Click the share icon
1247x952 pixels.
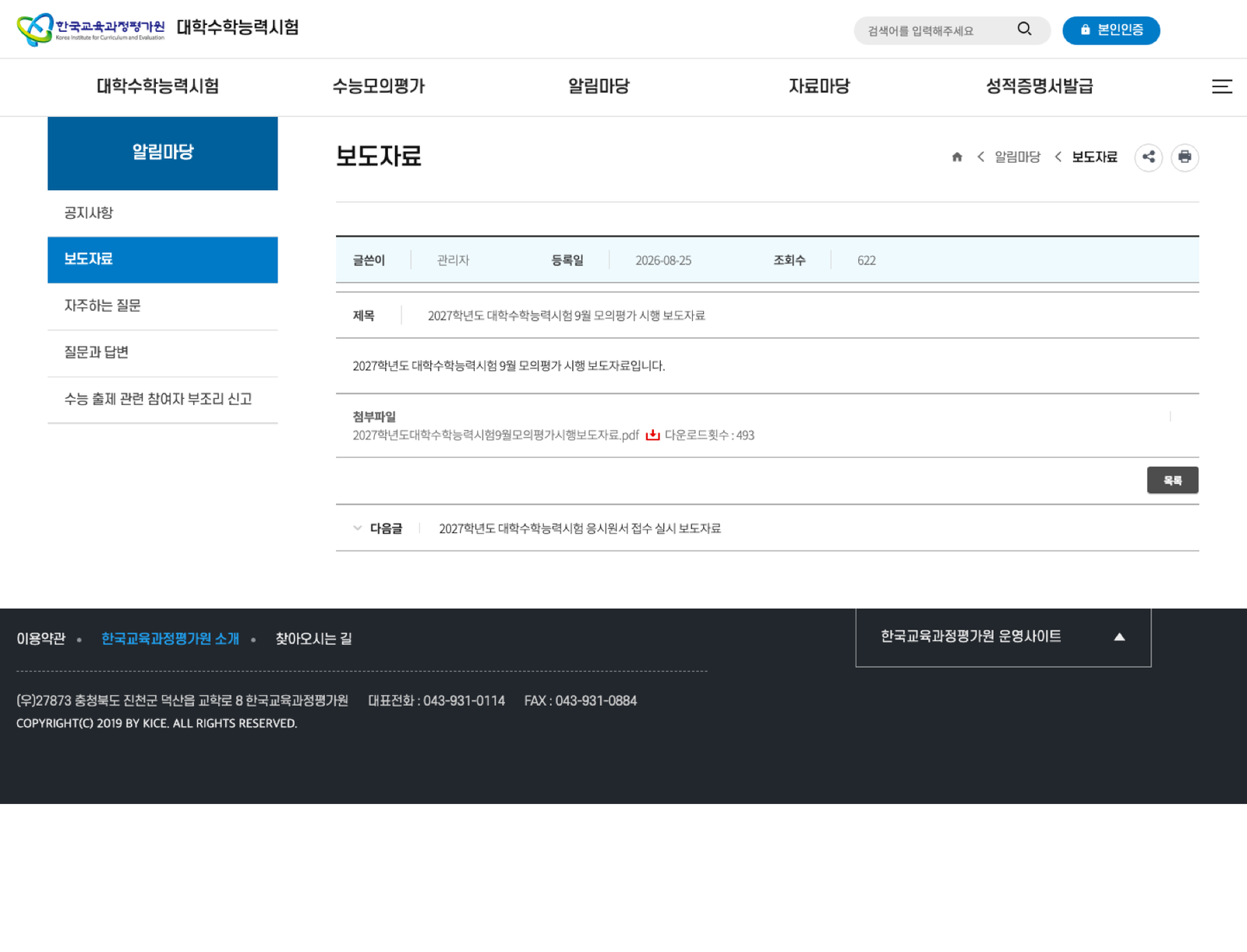1149,157
